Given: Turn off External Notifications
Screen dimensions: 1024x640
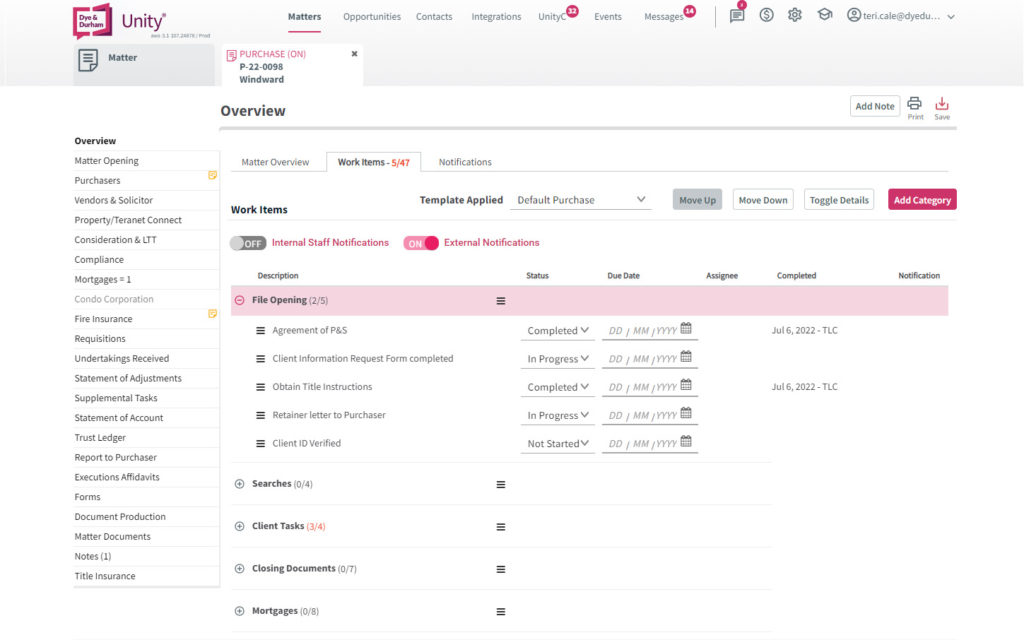Looking at the screenshot, I should pos(420,242).
